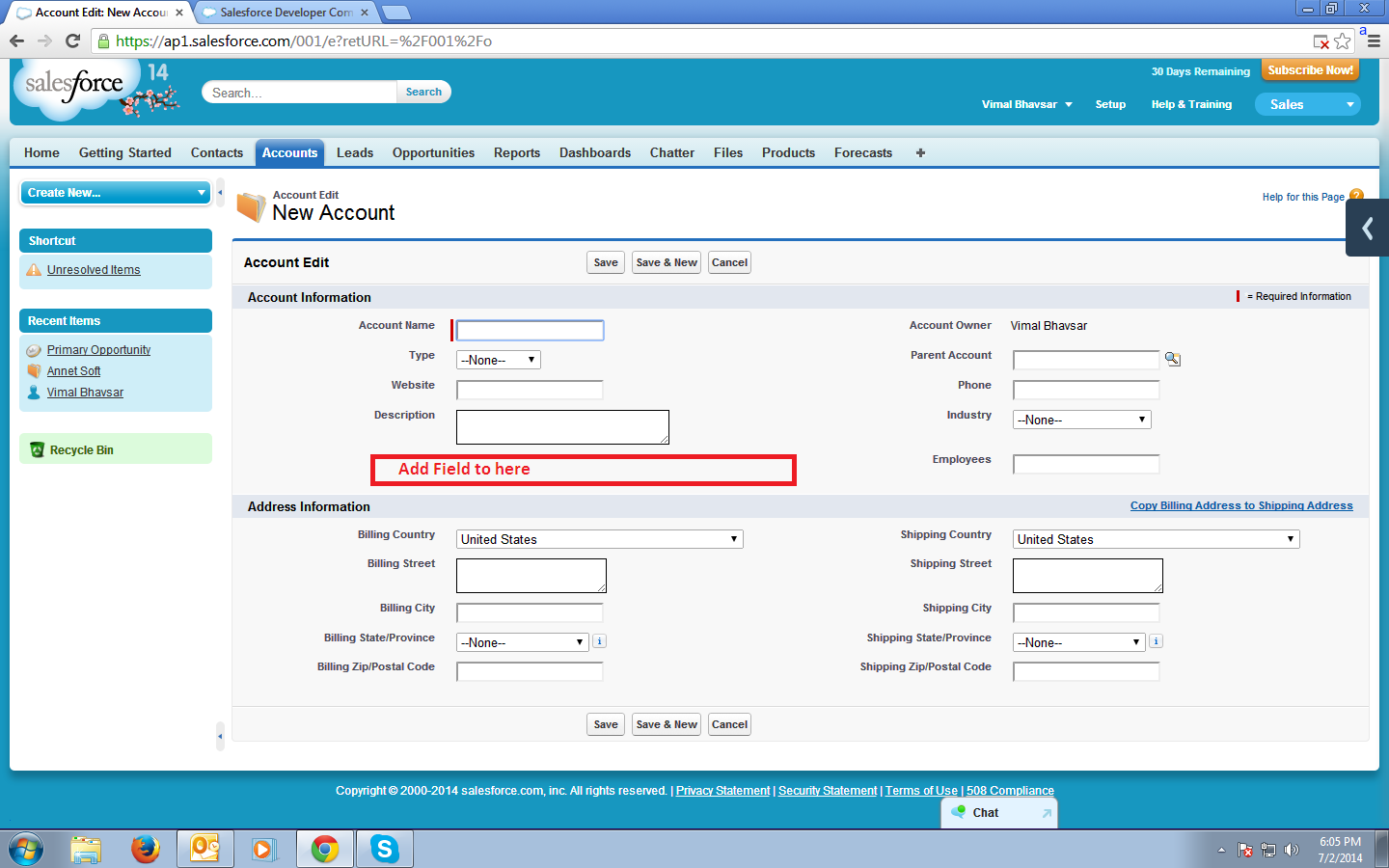Click the volume speaker tray icon
This screenshot has width=1389, height=868.
[1292, 850]
